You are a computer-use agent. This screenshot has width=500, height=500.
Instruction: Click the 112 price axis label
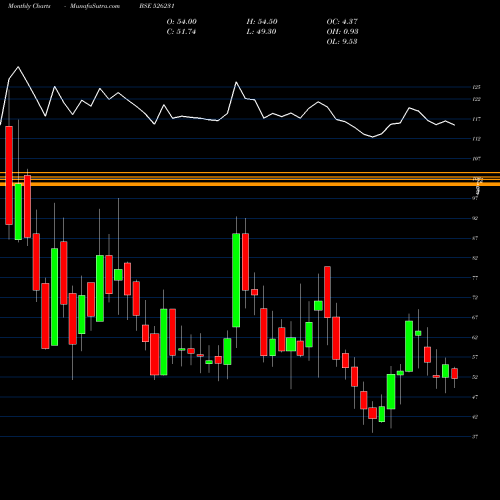tap(476, 139)
